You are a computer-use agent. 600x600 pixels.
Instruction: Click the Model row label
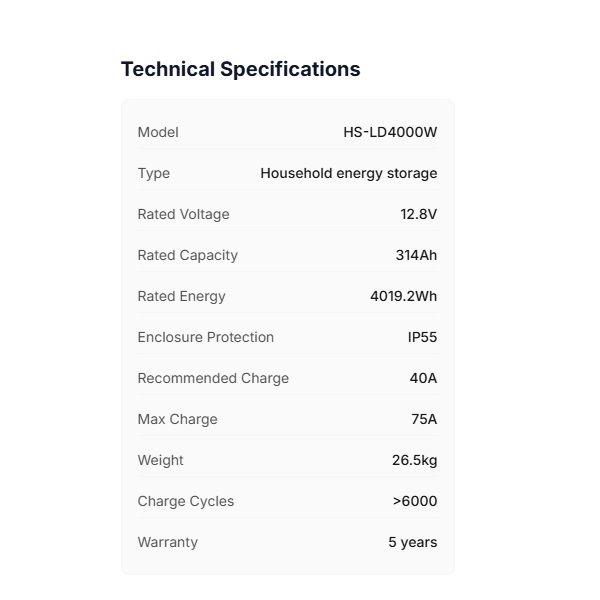(158, 132)
